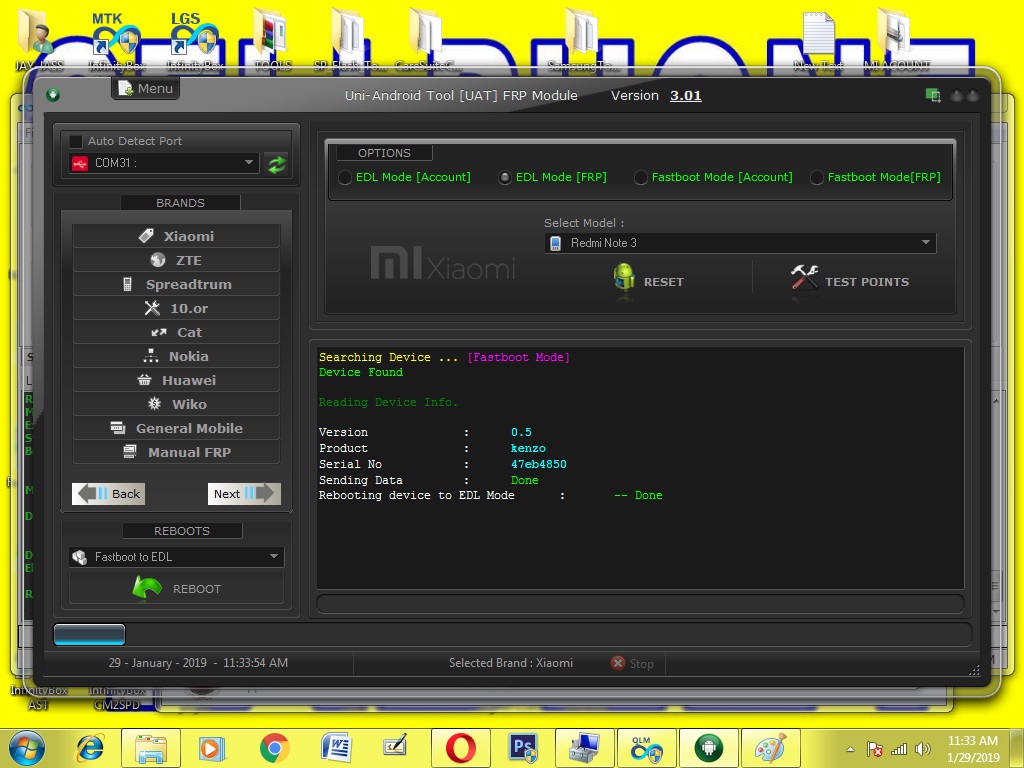Screen dimensions: 1024x768
Task: Open the Fastboot to EDL reboot dropdown
Action: 176,556
